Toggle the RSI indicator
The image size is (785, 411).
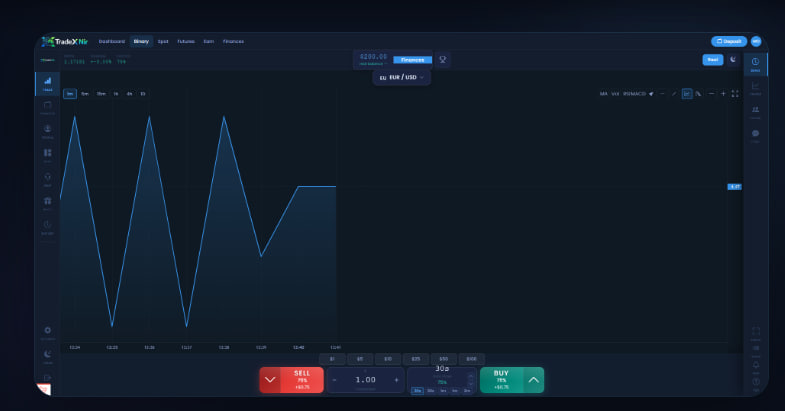[626, 94]
